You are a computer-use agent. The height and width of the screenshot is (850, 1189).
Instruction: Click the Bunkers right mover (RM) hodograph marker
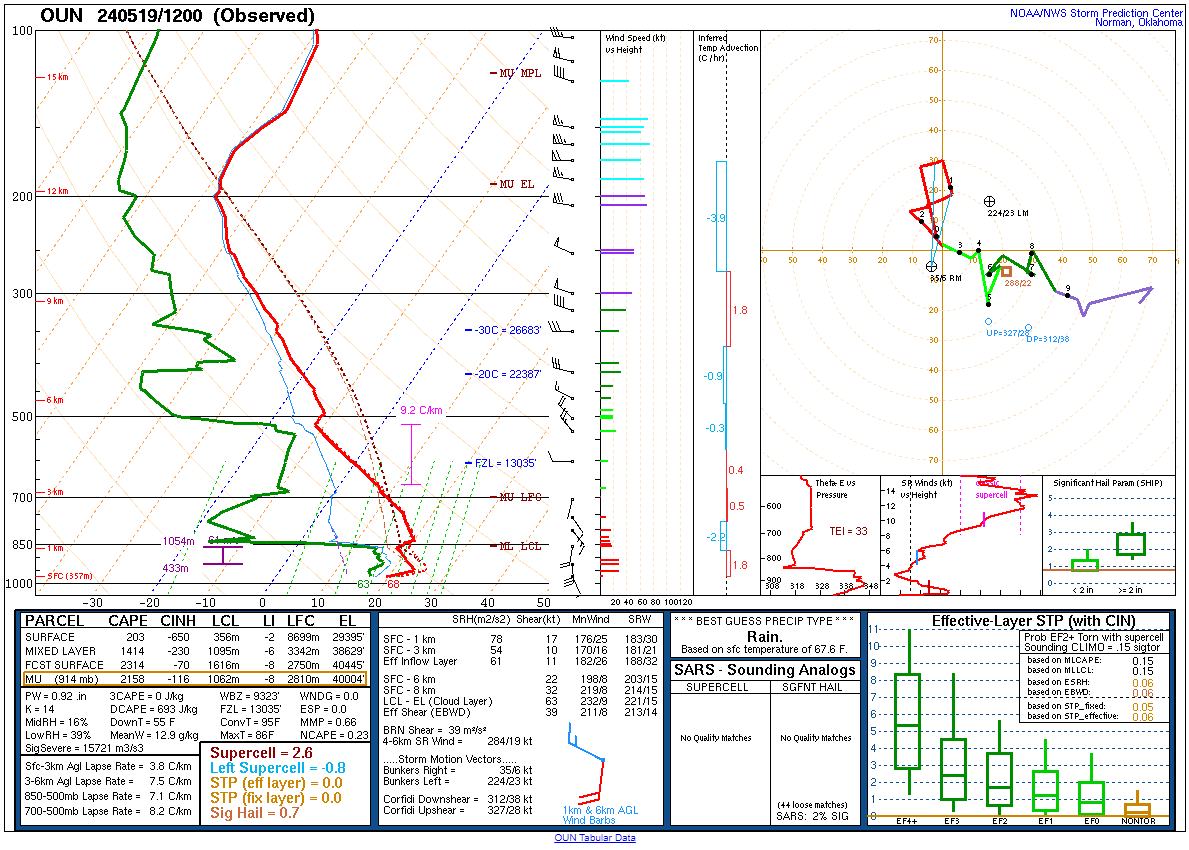click(932, 266)
